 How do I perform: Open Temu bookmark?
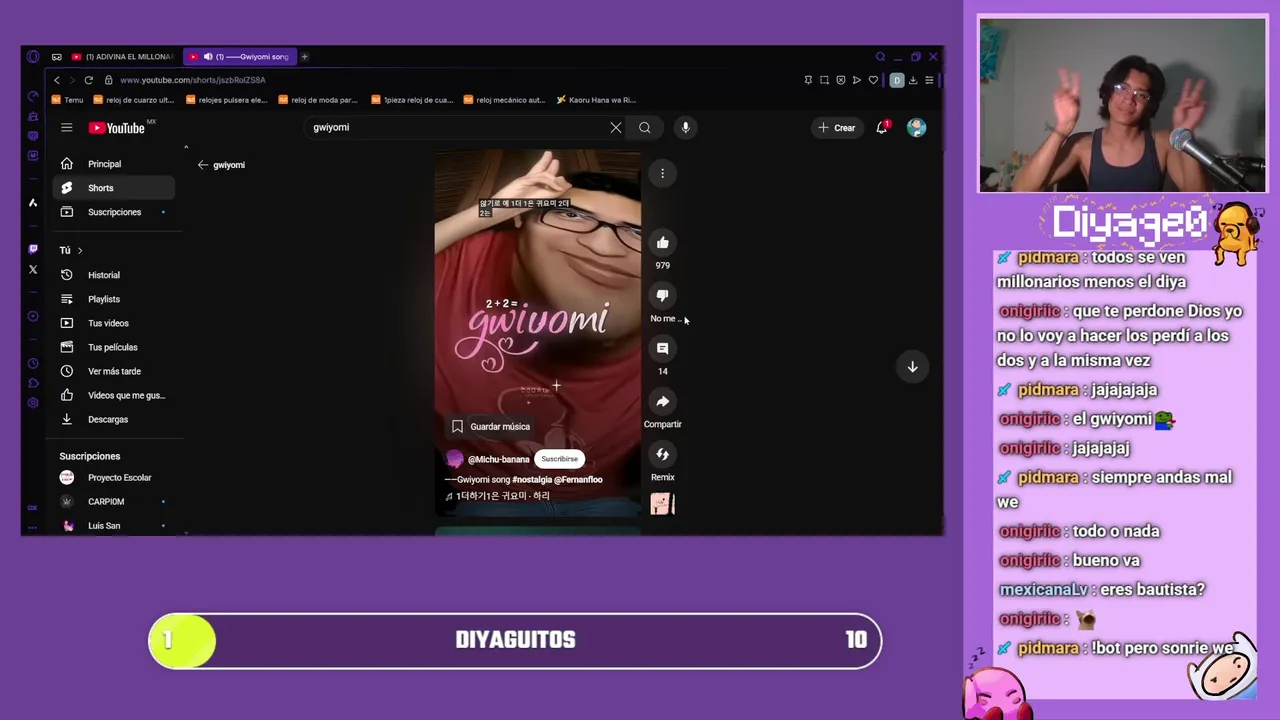pyautogui.click(x=67, y=100)
